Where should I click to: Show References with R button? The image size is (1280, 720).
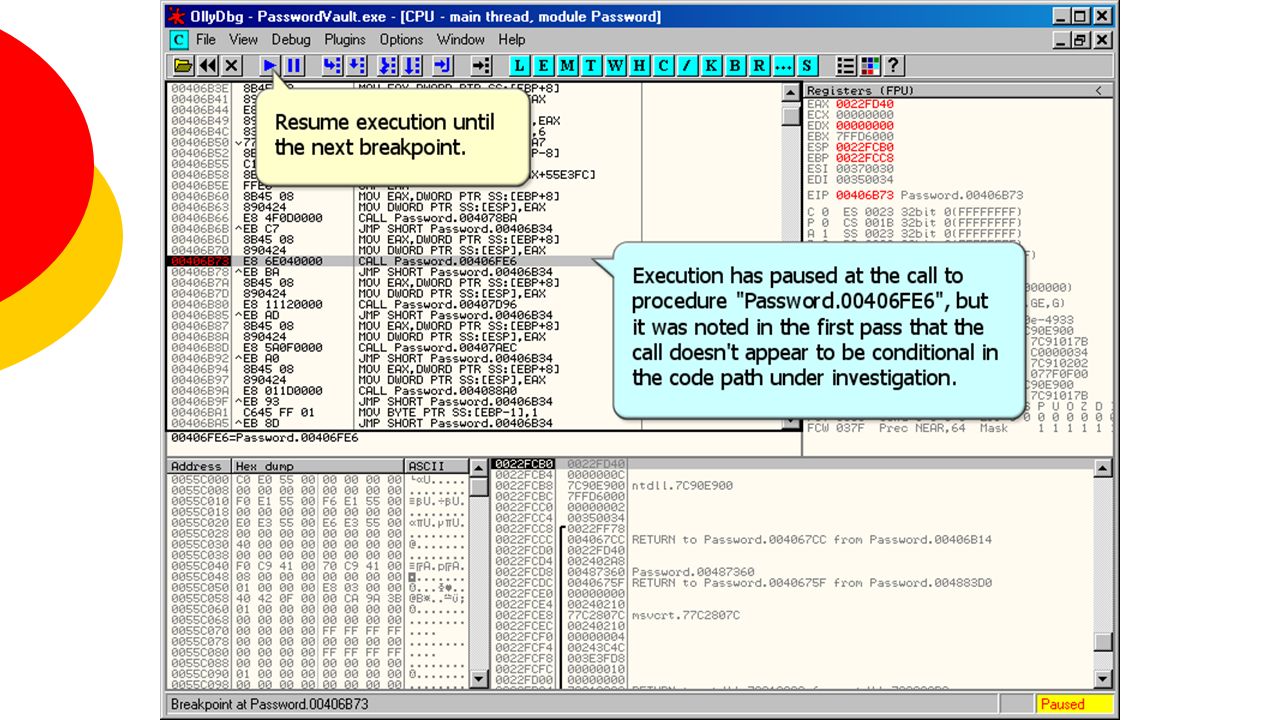tap(759, 66)
